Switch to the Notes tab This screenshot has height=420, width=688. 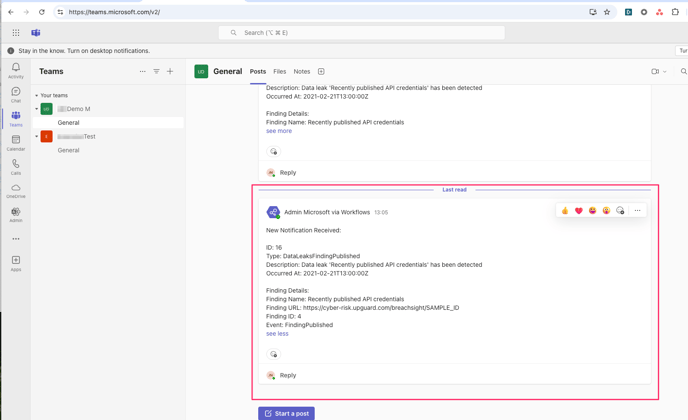point(302,72)
